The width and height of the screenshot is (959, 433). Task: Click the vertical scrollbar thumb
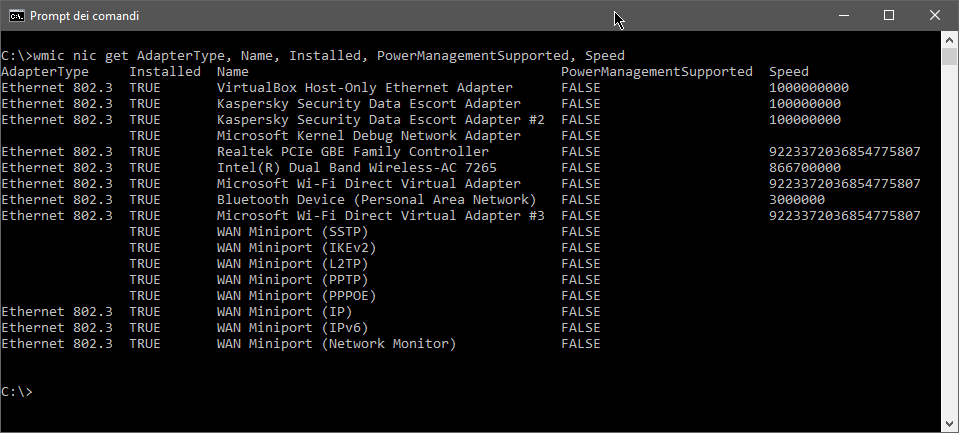(x=949, y=56)
